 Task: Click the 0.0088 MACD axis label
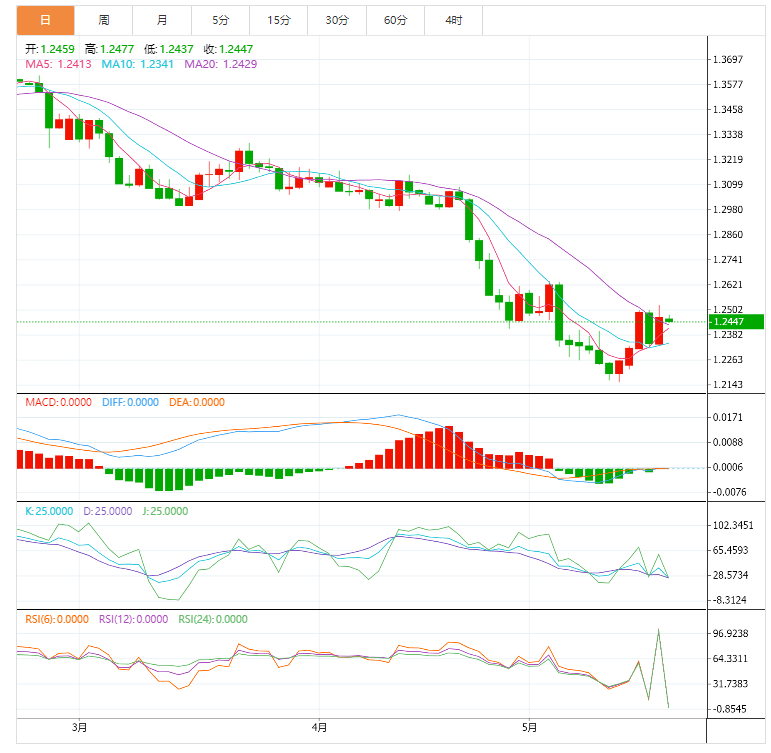pos(728,442)
